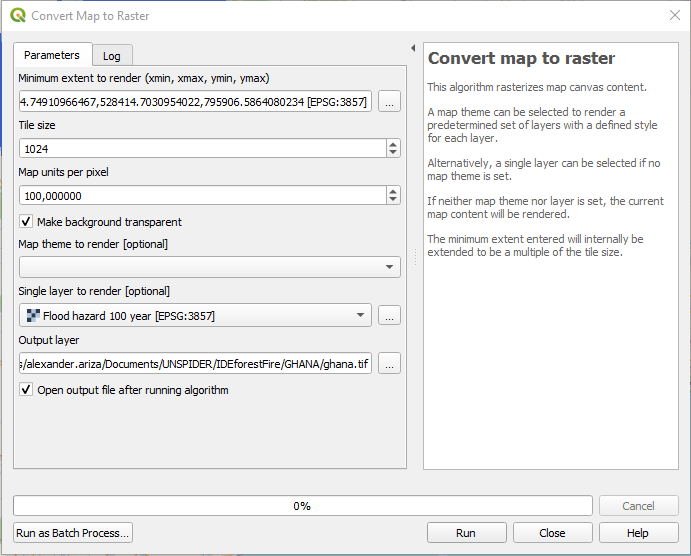Image resolution: width=691 pixels, height=556 pixels.
Task: Select the Parameters tab
Action: point(52,55)
